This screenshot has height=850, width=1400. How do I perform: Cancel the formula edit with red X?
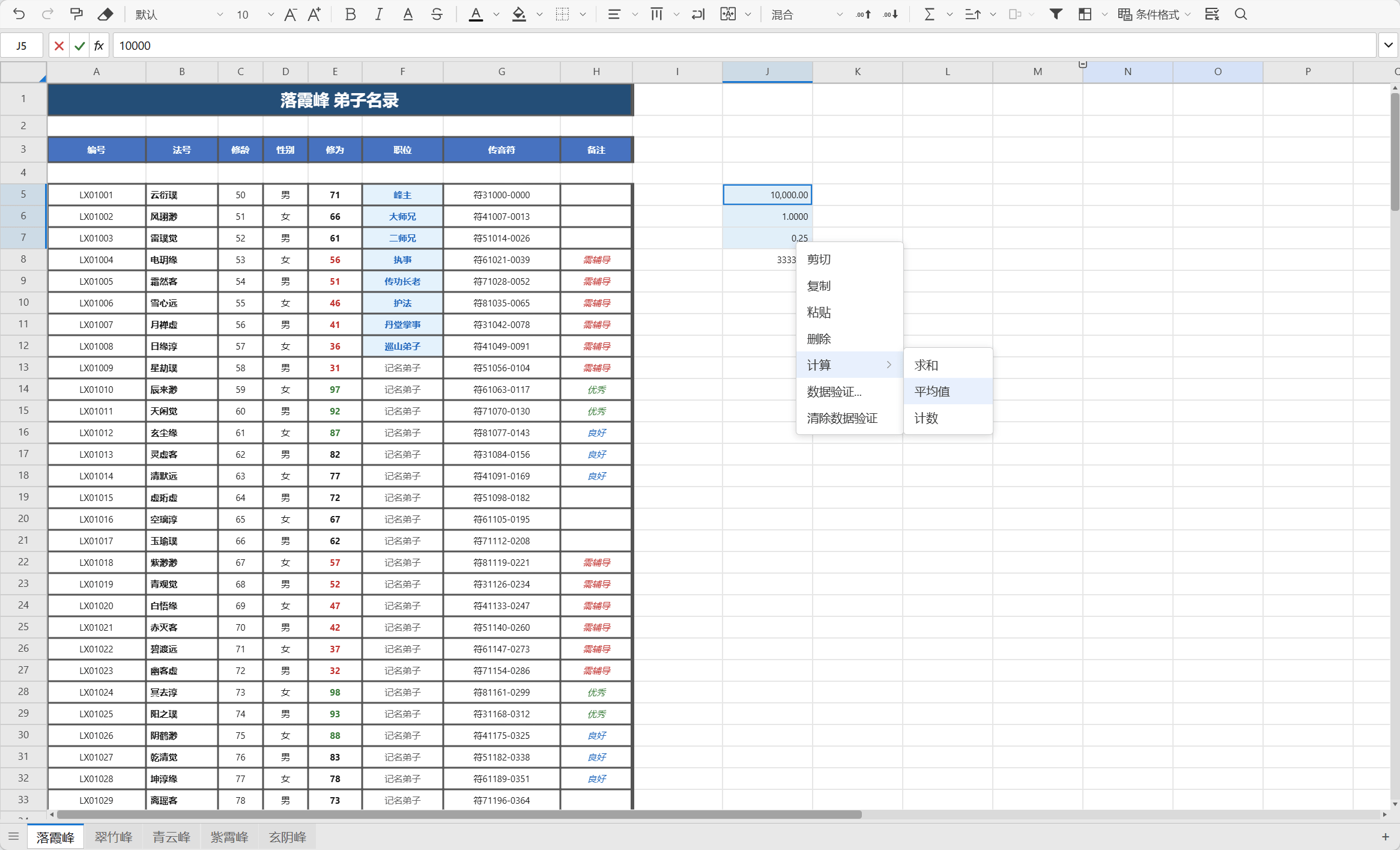tap(59, 46)
